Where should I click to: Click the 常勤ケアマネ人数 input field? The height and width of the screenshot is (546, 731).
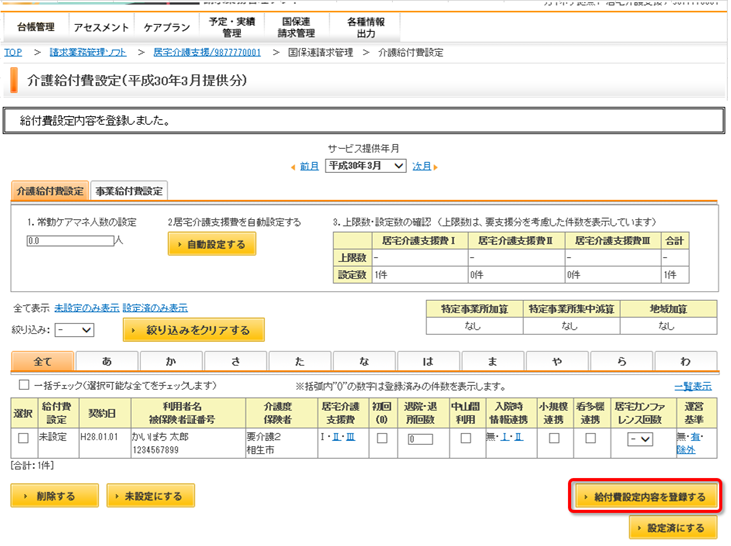click(x=70, y=241)
